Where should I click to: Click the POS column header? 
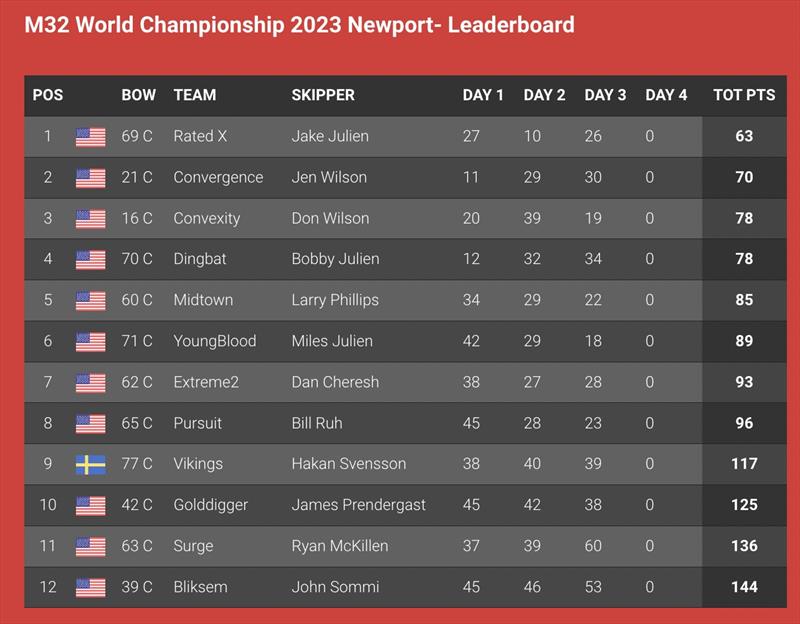pyautogui.click(x=48, y=95)
